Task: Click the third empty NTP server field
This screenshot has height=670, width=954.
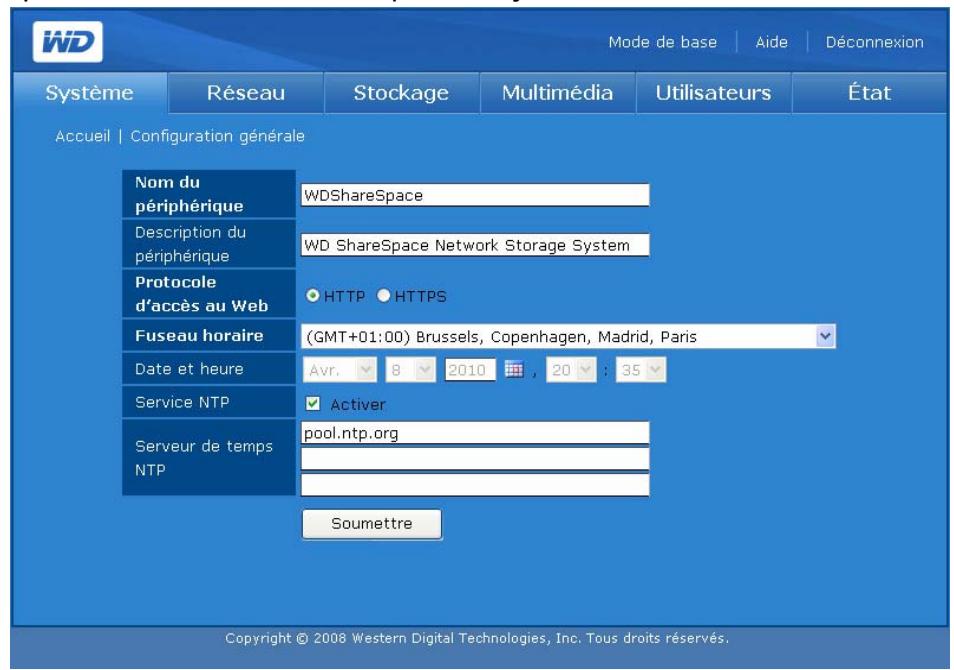Action: pos(475,485)
